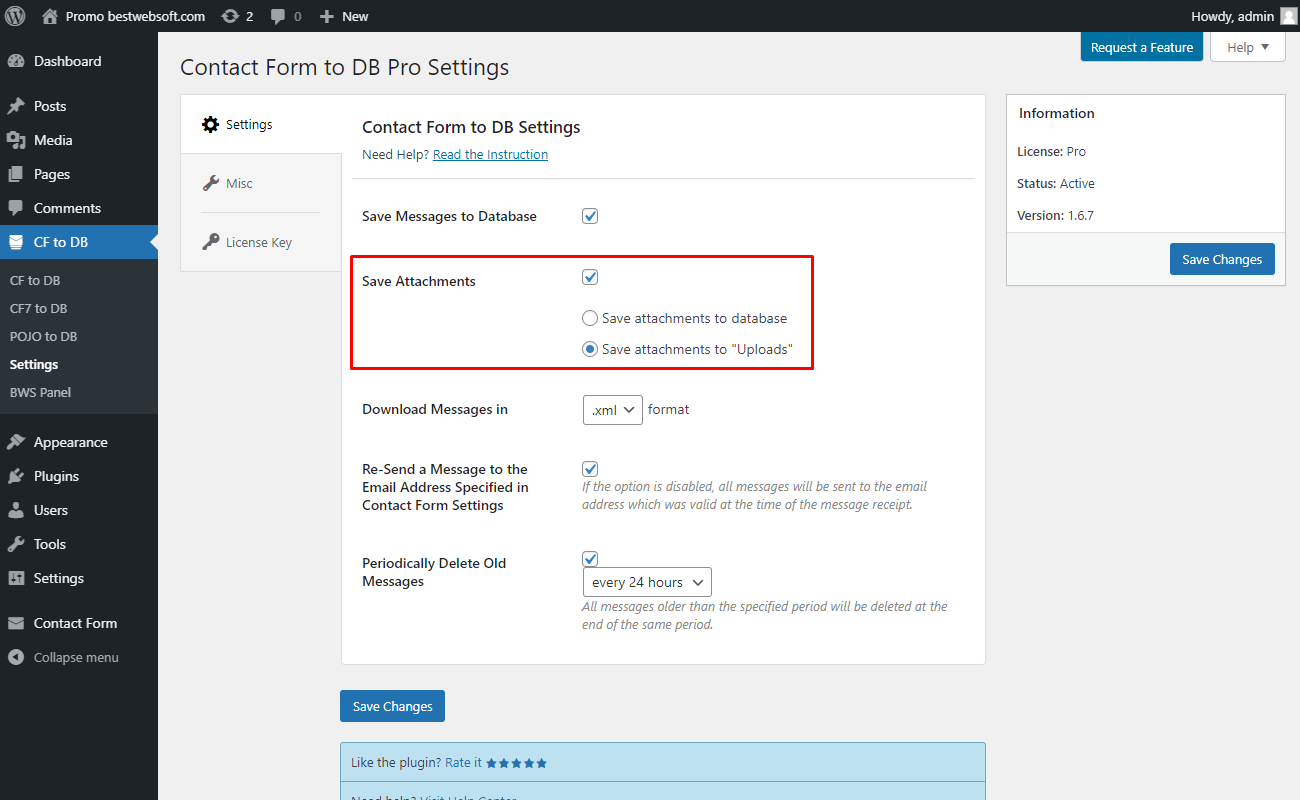Click the gear icon on Settings tab
This screenshot has height=800, width=1300.
click(x=210, y=125)
